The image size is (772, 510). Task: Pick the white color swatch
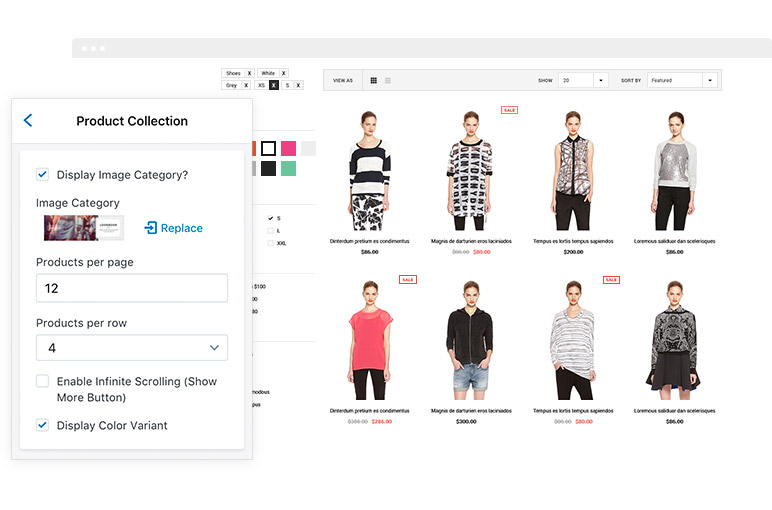[x=268, y=148]
